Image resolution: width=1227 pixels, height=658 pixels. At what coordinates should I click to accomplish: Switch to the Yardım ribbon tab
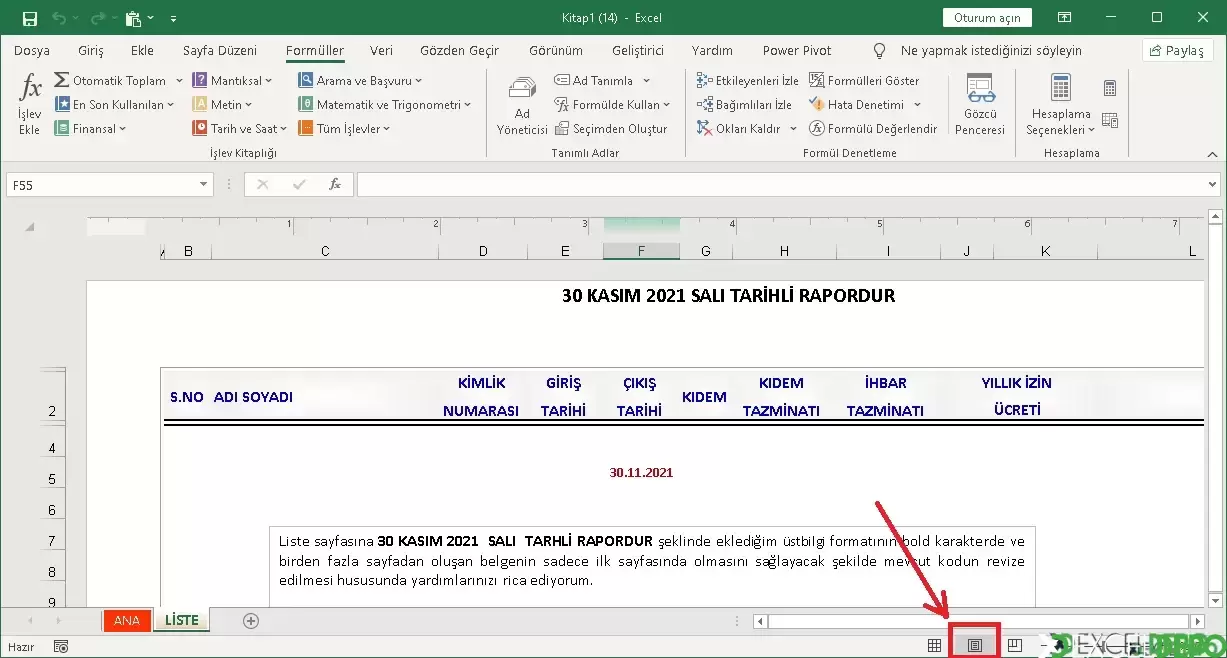[712, 50]
